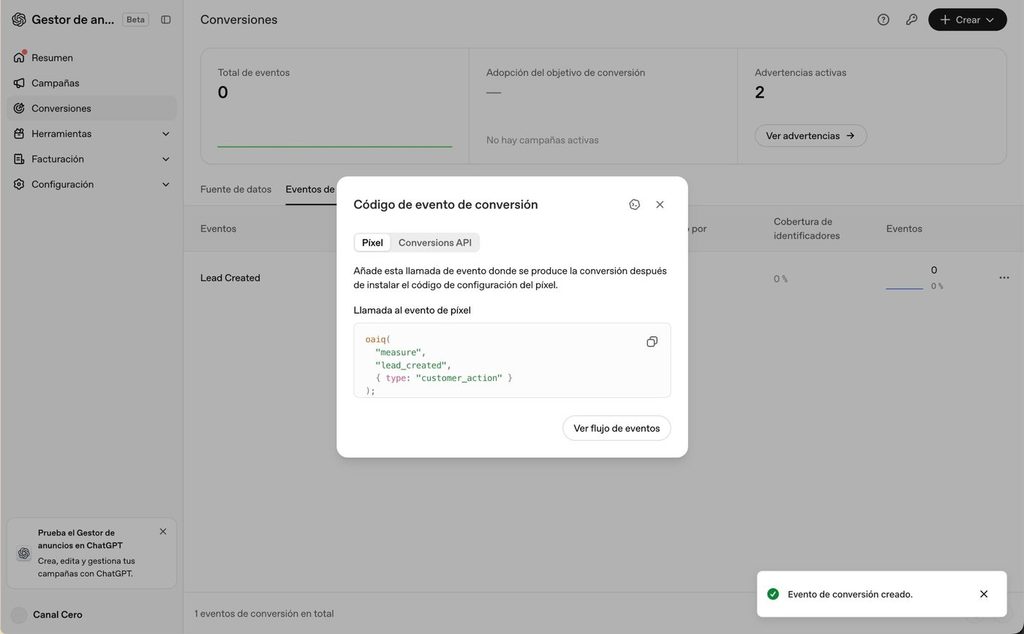Viewport: 1024px width, 634px height.
Task: Open the help question mark icon
Action: click(883, 20)
